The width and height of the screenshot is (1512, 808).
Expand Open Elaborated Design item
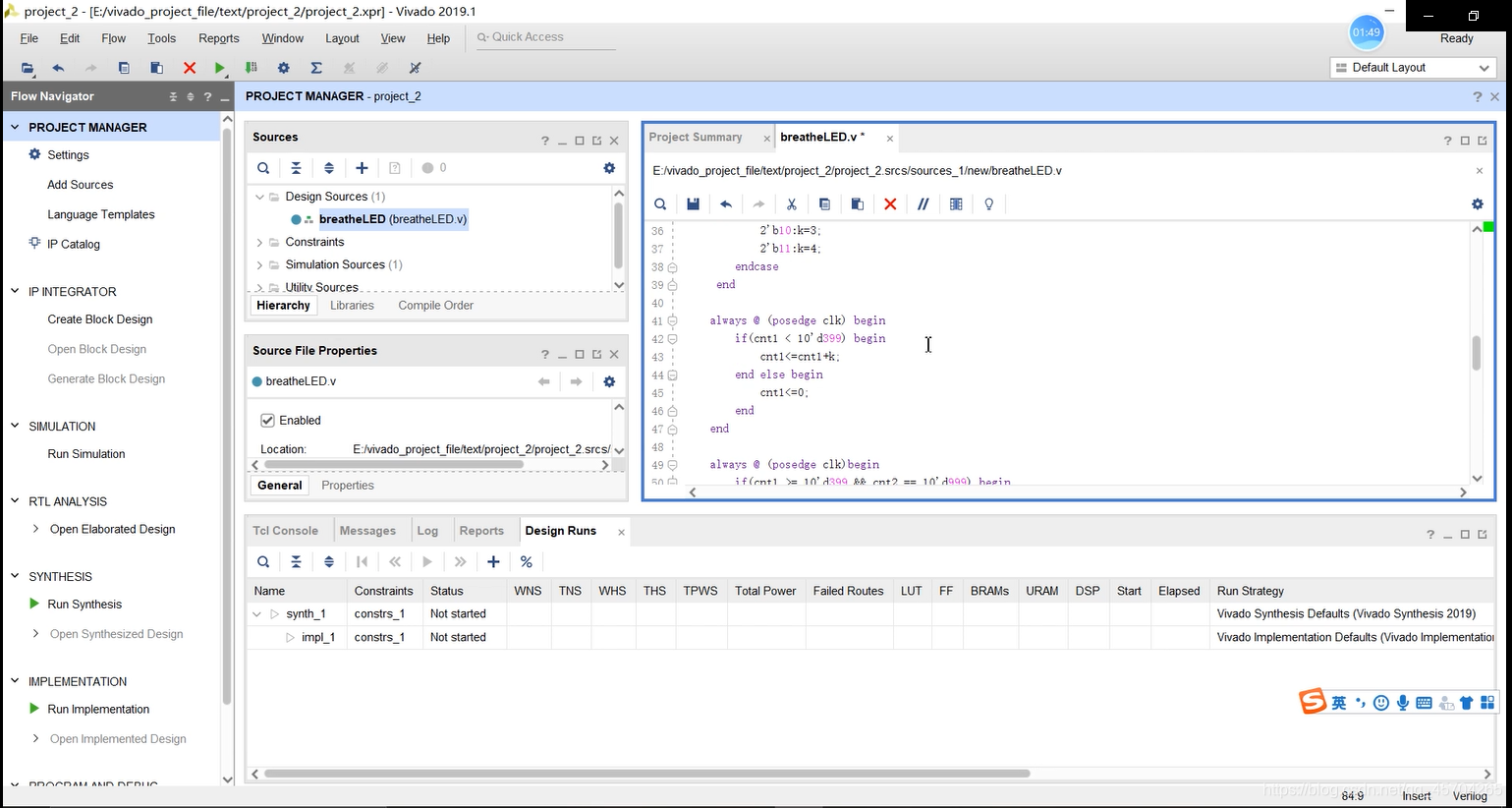point(36,529)
